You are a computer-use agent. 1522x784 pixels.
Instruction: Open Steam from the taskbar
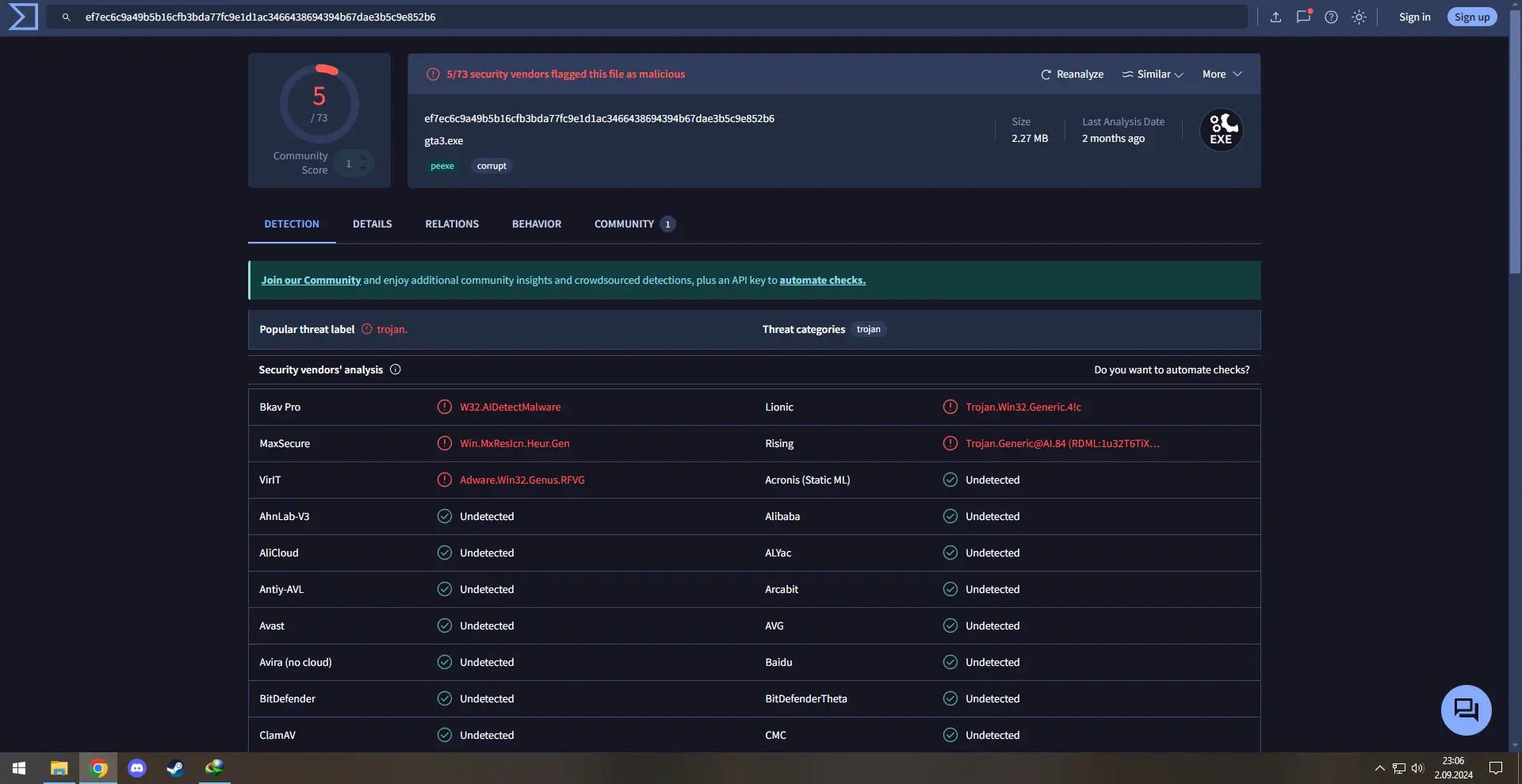(175, 768)
